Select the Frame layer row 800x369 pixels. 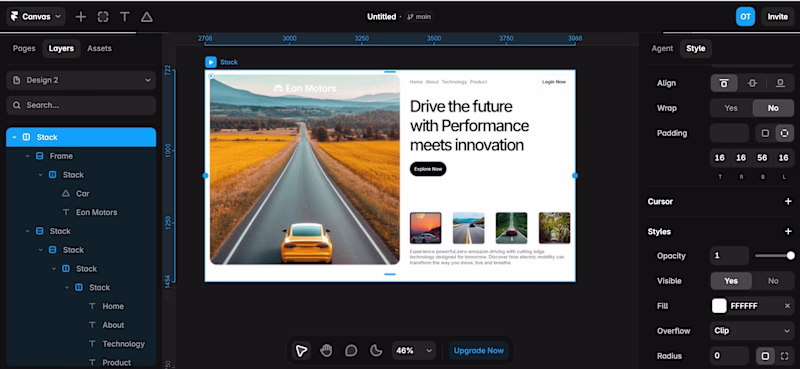point(81,156)
